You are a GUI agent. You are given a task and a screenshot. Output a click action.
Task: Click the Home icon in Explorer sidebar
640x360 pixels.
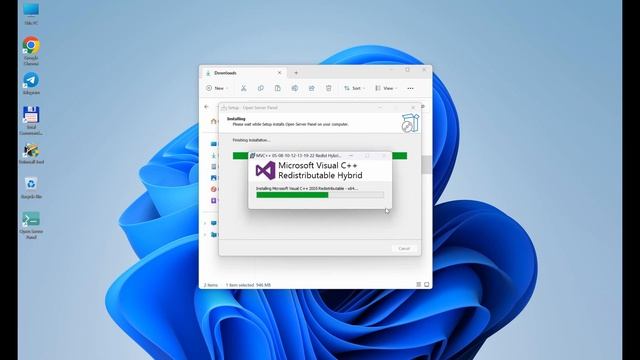213,121
